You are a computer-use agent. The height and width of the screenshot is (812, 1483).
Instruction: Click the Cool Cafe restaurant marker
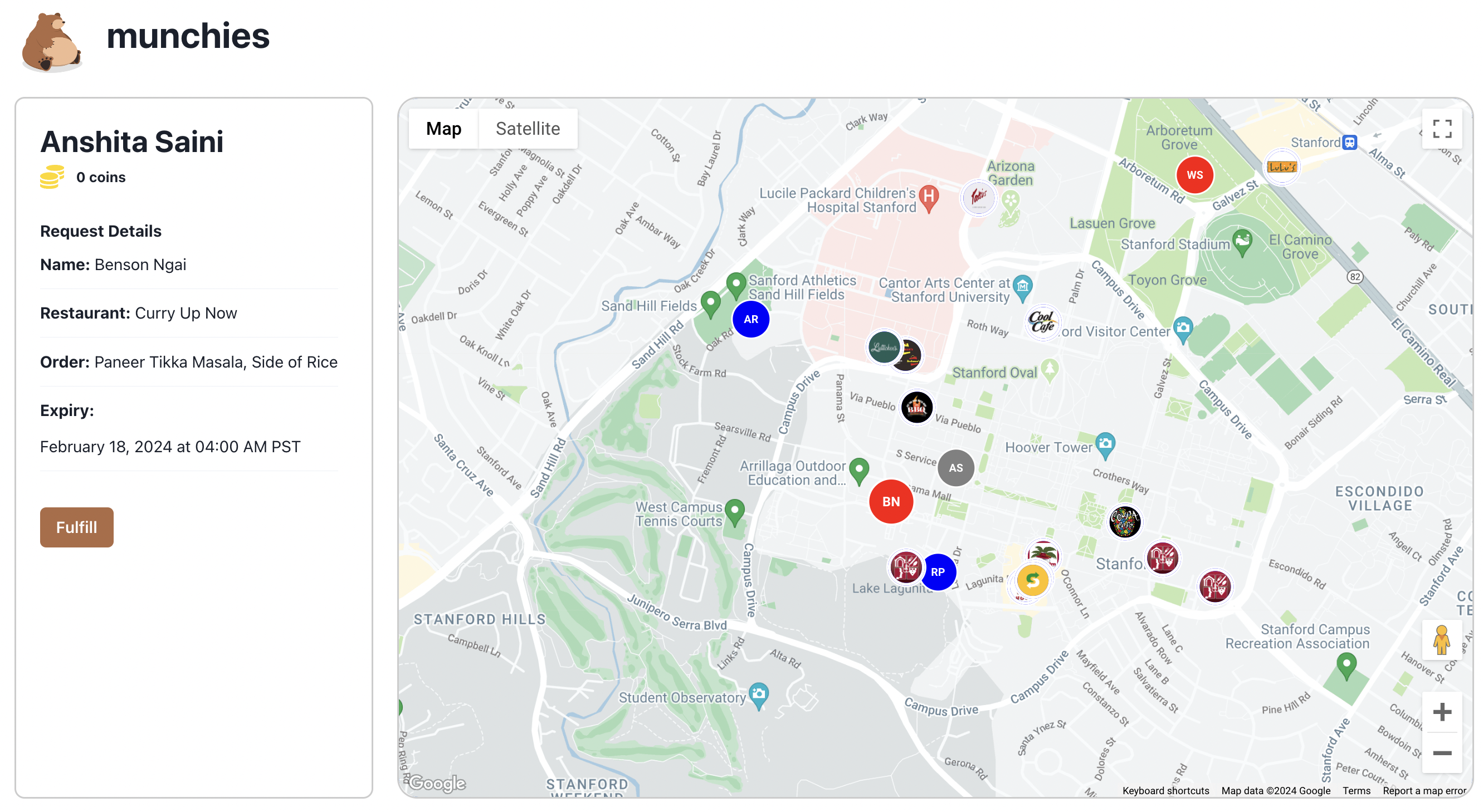pyautogui.click(x=1042, y=322)
